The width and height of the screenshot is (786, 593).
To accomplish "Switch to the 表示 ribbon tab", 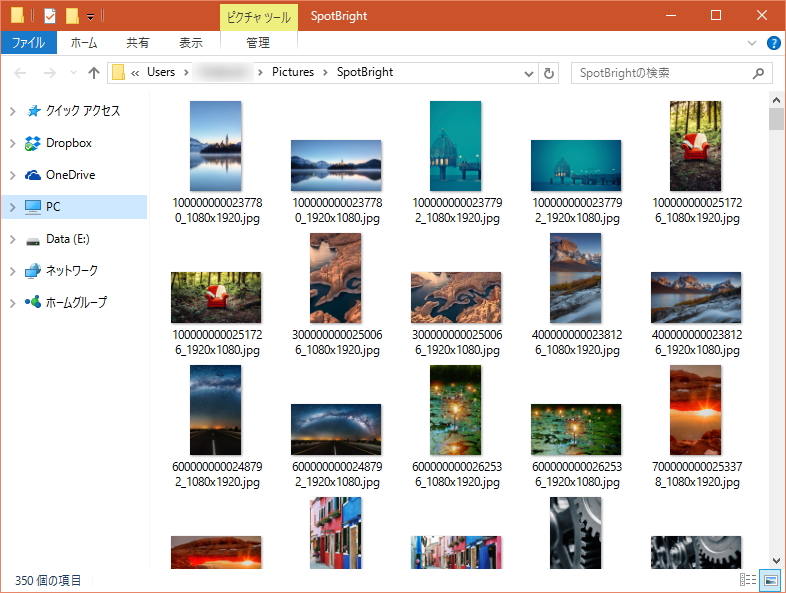I will point(191,43).
